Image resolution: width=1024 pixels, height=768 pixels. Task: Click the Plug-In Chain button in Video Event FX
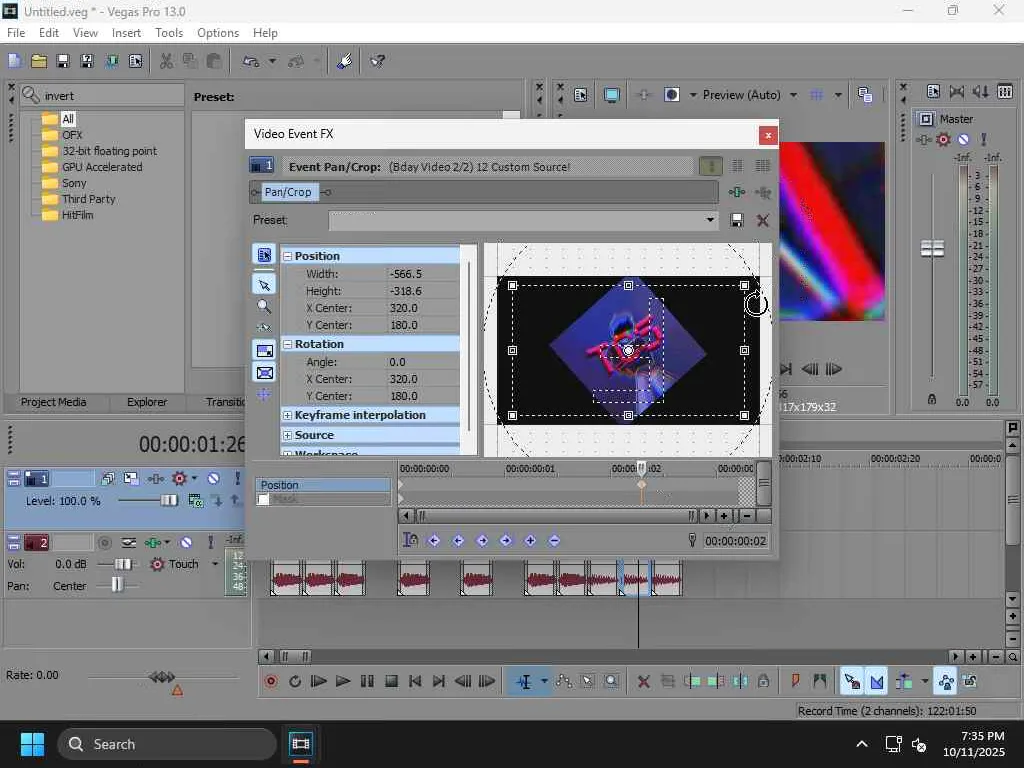click(x=737, y=192)
